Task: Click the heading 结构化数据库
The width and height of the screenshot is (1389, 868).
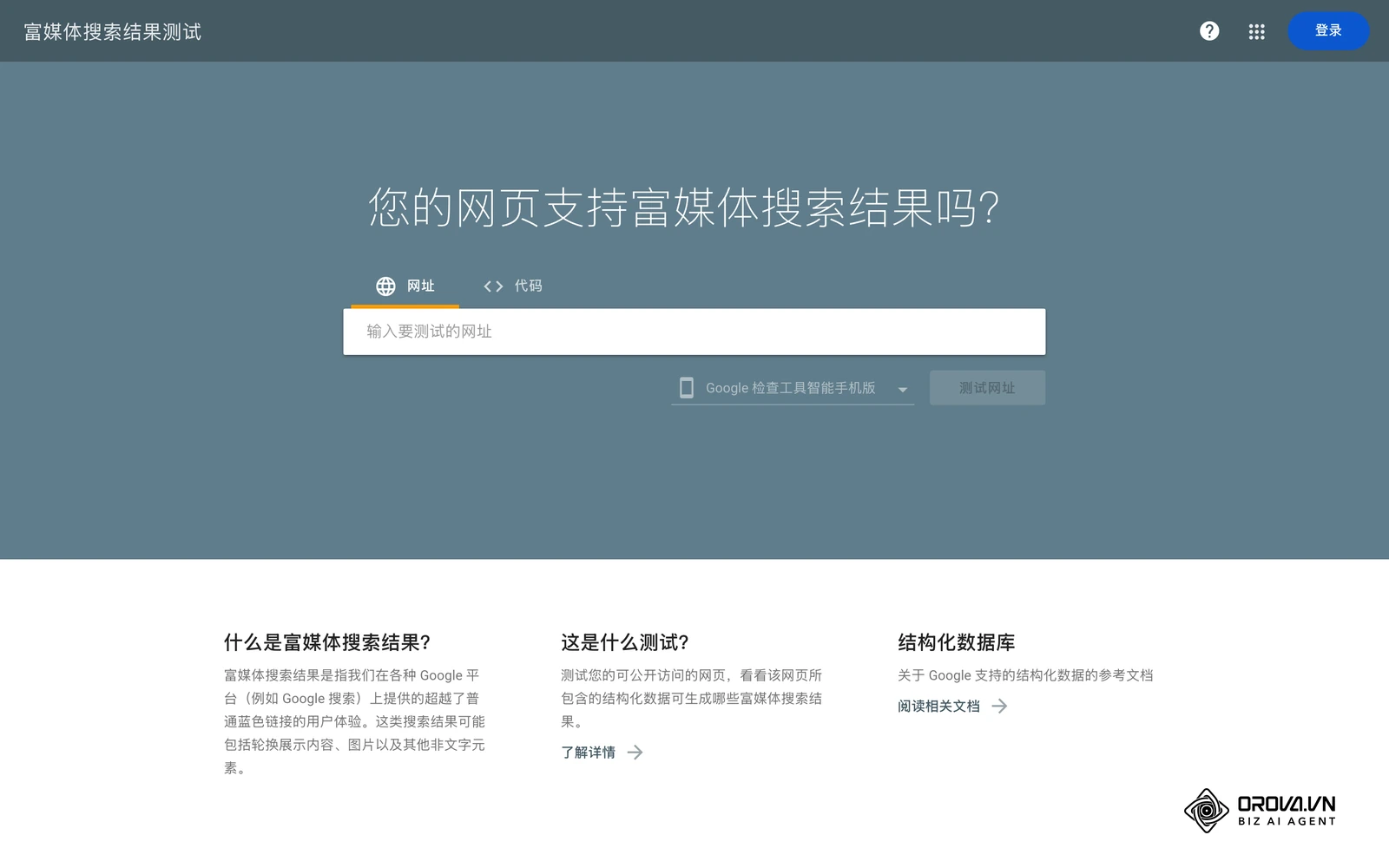Action: [x=956, y=642]
